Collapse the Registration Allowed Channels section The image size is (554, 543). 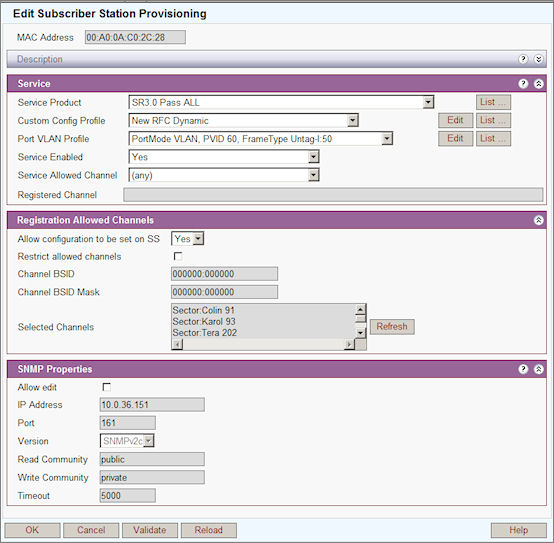point(538,220)
